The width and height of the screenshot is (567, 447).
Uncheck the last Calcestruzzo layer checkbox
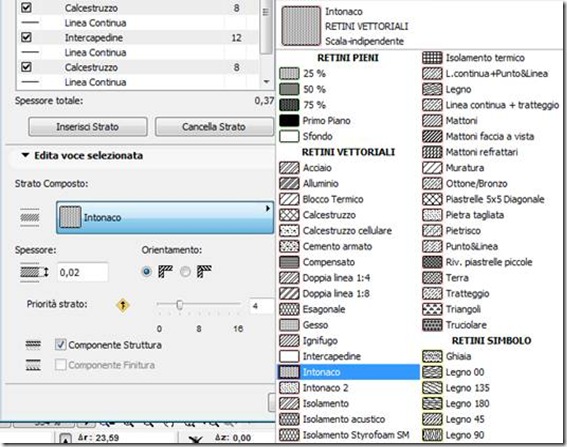point(26,67)
